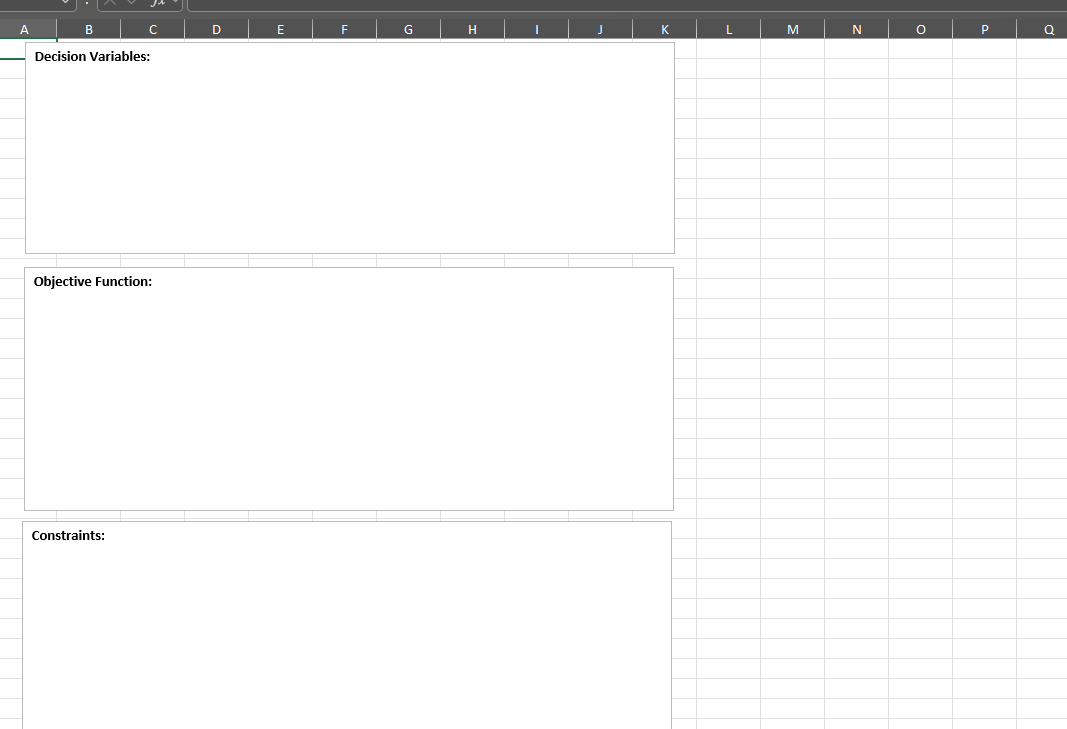
Task: Select column C header
Action: pos(152,29)
